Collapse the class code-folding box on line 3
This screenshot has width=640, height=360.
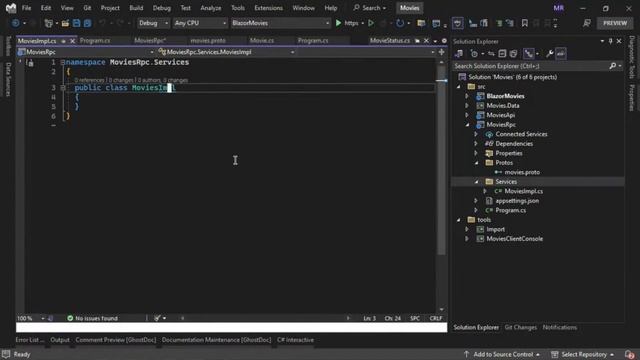click(x=63, y=88)
